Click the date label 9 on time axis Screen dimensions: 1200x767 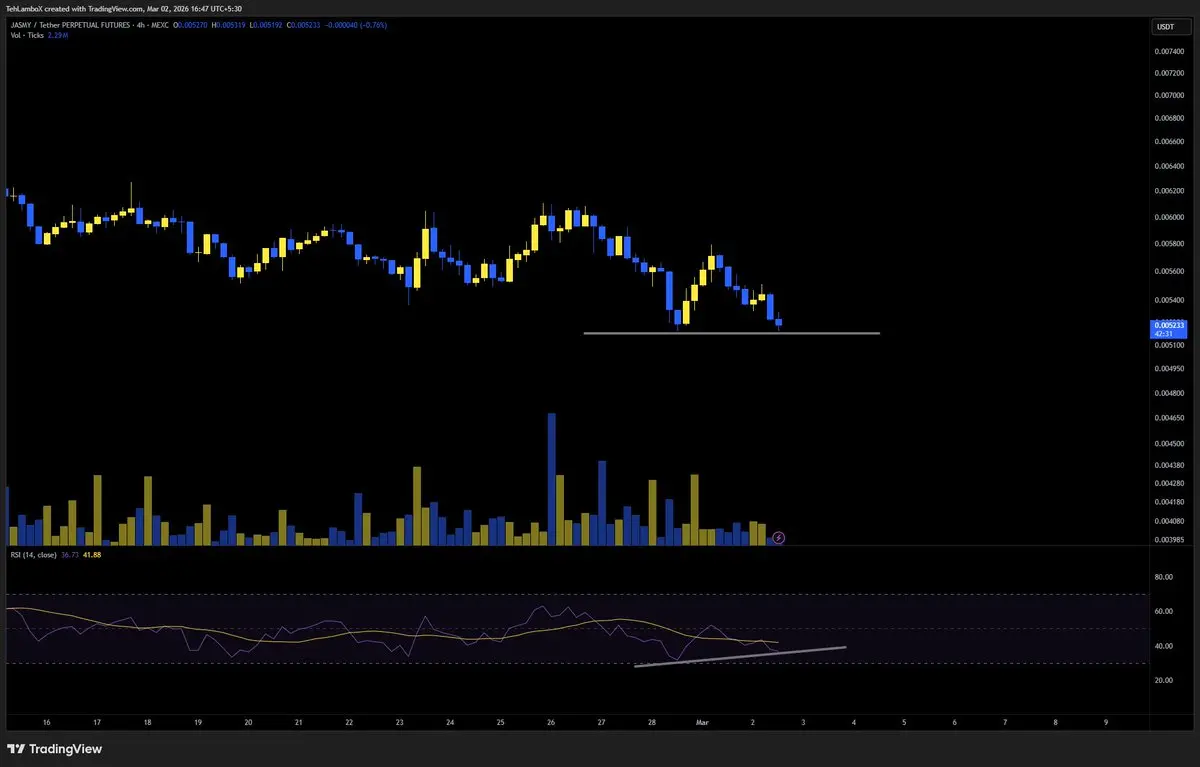pyautogui.click(x=1105, y=722)
